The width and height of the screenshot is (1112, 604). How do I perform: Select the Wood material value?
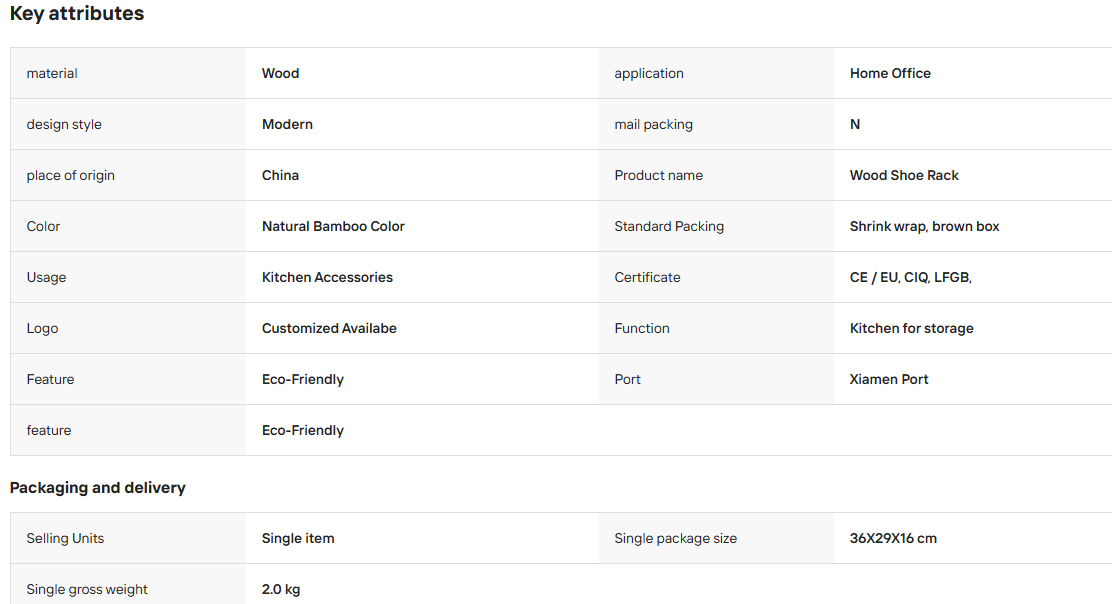pos(280,73)
